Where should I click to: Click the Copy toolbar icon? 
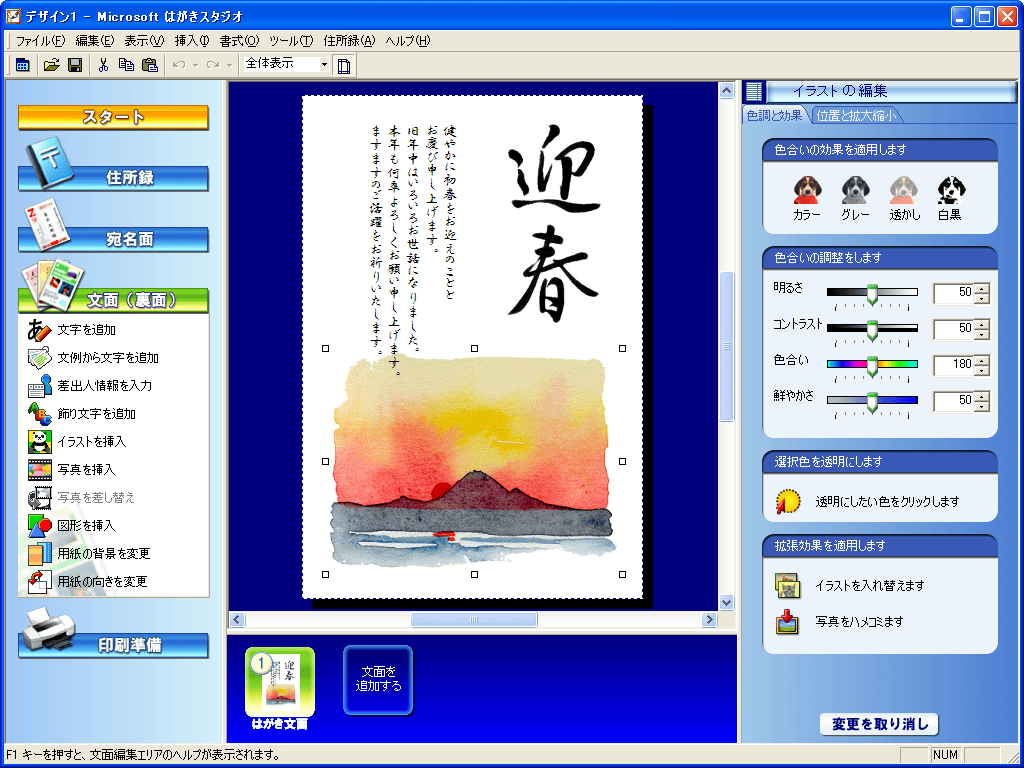point(126,65)
